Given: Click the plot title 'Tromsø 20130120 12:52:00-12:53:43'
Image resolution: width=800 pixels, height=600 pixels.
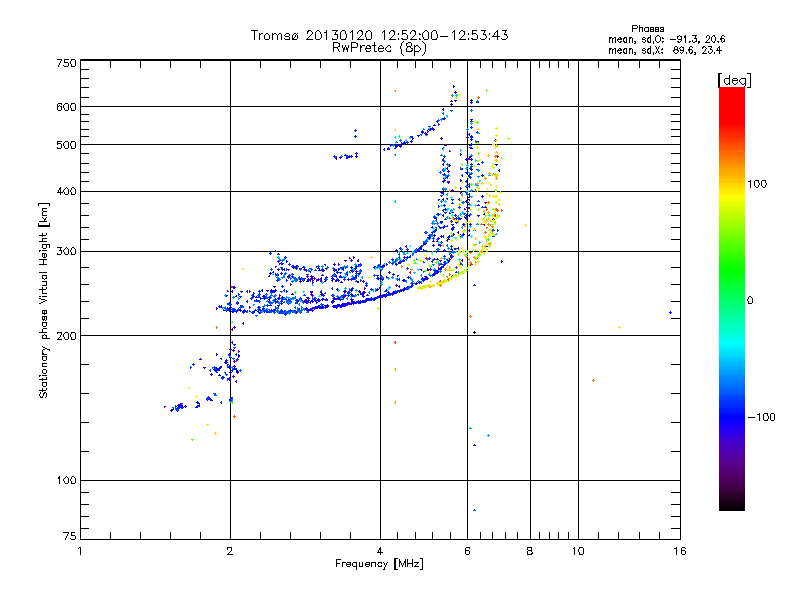Looking at the screenshot, I should click(x=379, y=35).
